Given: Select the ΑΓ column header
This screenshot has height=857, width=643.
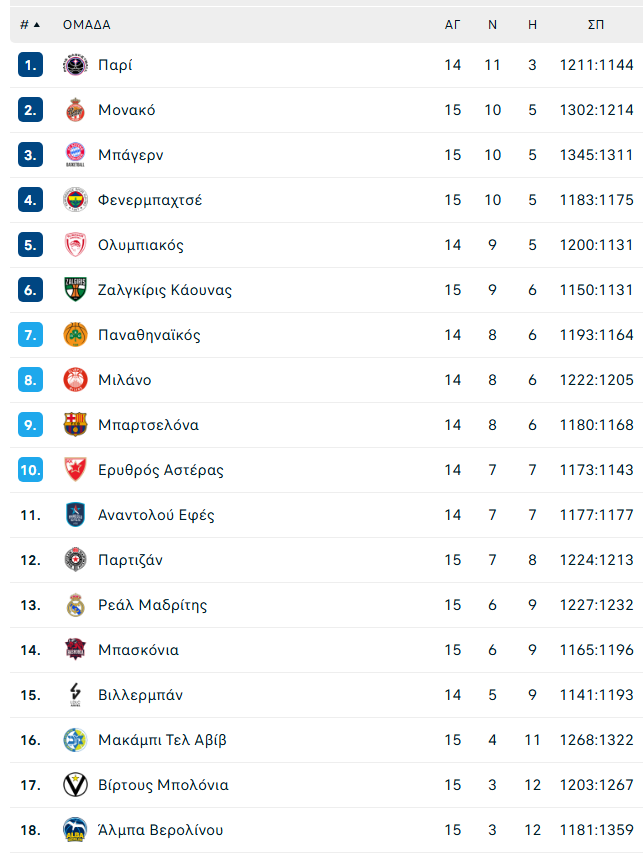Looking at the screenshot, I should pos(452,24).
